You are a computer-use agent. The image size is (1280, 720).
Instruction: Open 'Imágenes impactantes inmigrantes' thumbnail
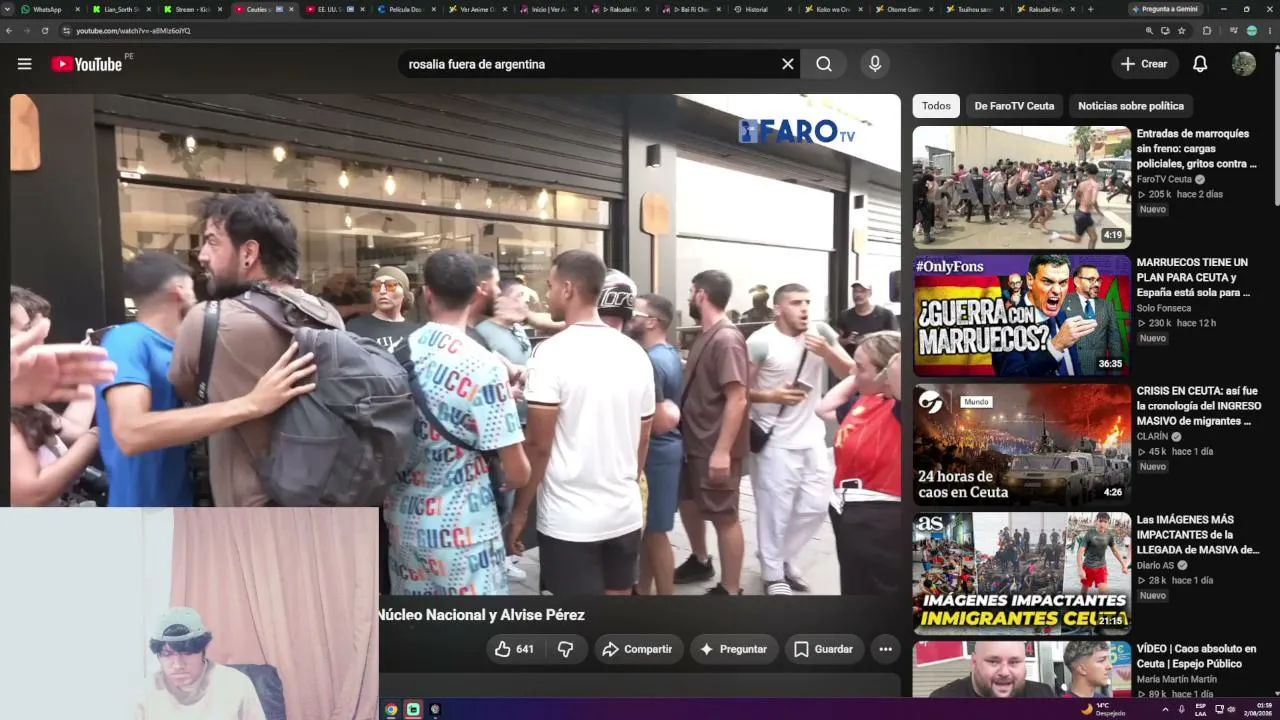point(1022,574)
